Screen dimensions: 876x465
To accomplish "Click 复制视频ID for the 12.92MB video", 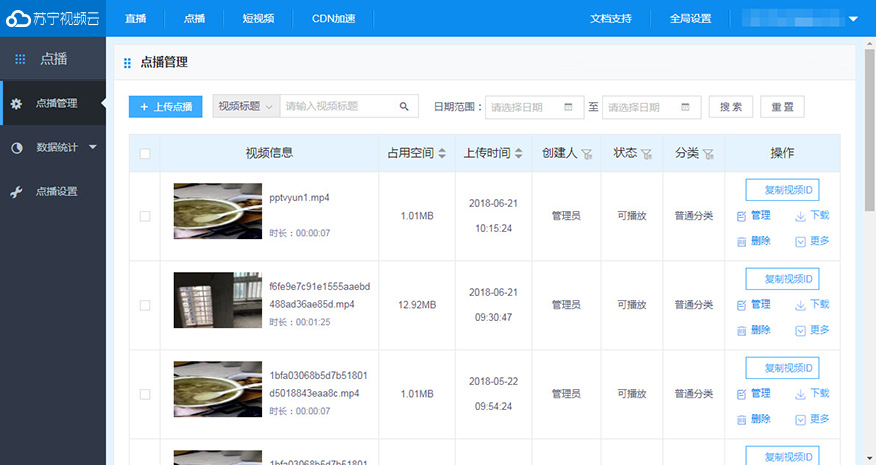I will coord(782,279).
